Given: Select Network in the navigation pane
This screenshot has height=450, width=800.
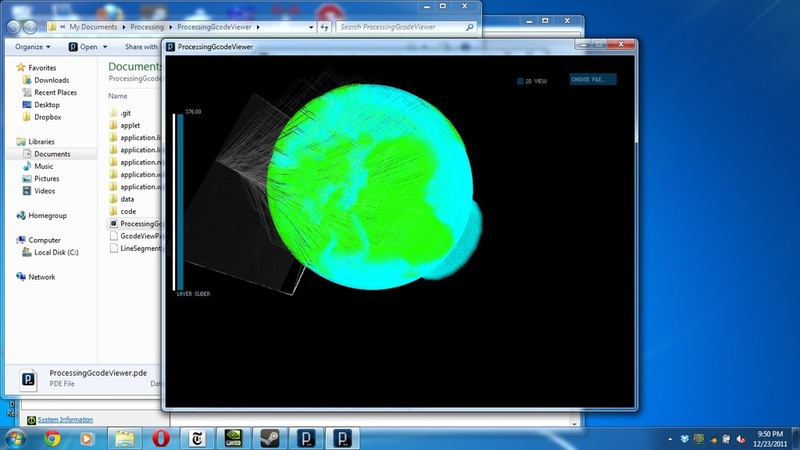Looking at the screenshot, I should point(41,277).
